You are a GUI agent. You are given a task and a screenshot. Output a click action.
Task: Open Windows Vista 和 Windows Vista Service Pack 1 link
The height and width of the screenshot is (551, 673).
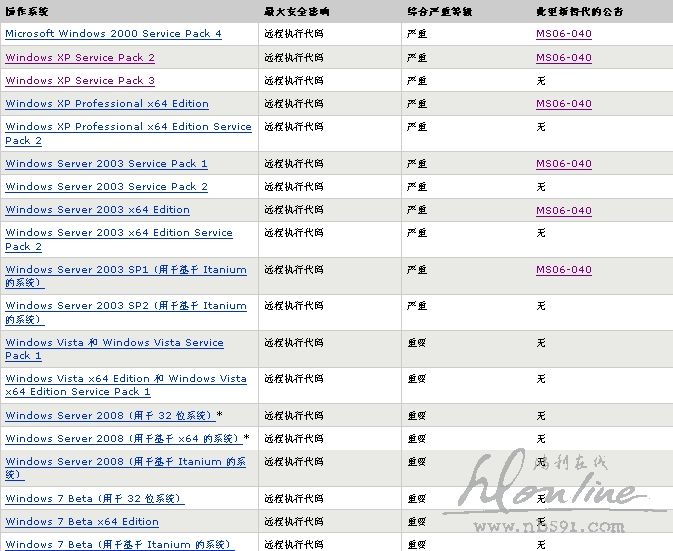coord(114,349)
